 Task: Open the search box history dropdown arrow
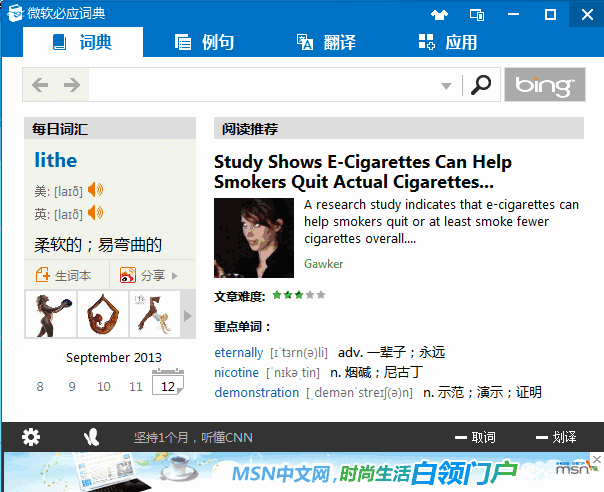pyautogui.click(x=447, y=86)
